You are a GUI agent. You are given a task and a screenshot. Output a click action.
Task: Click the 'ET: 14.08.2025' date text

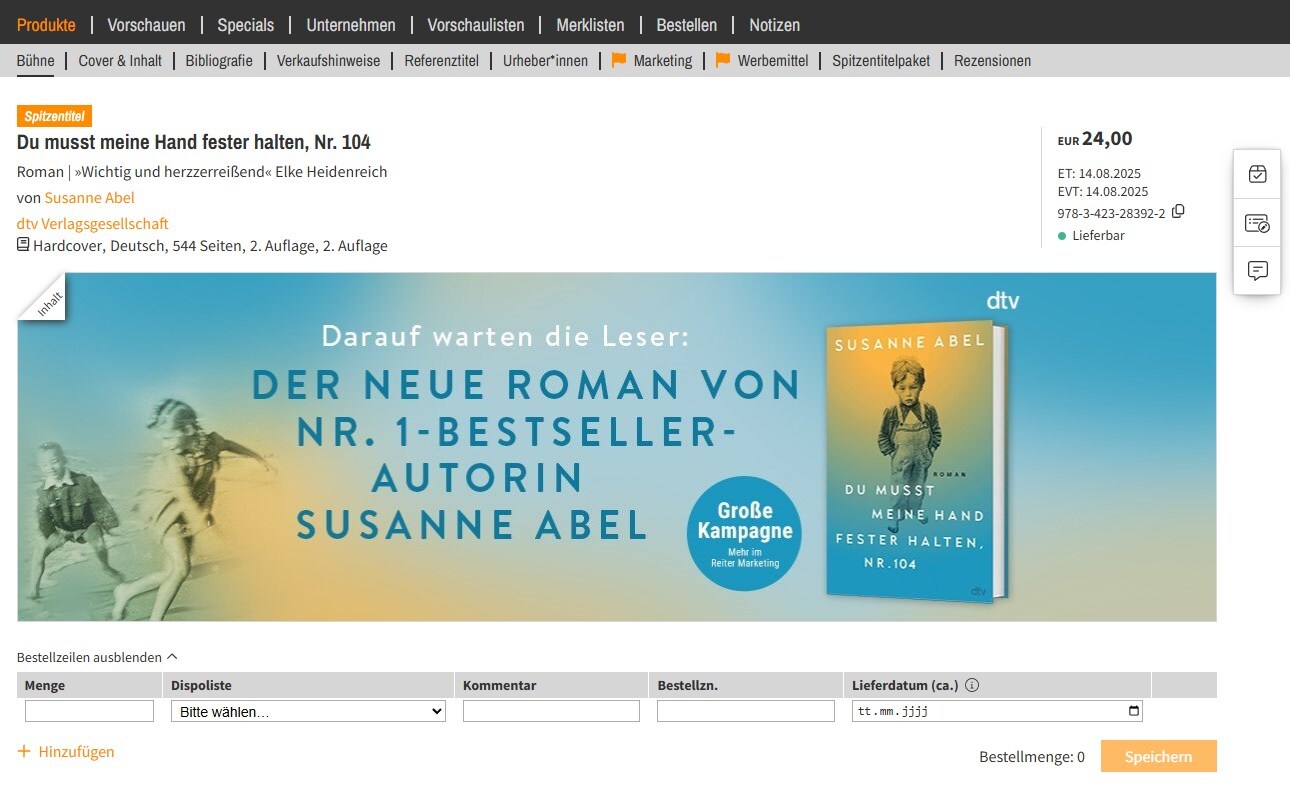point(1099,173)
